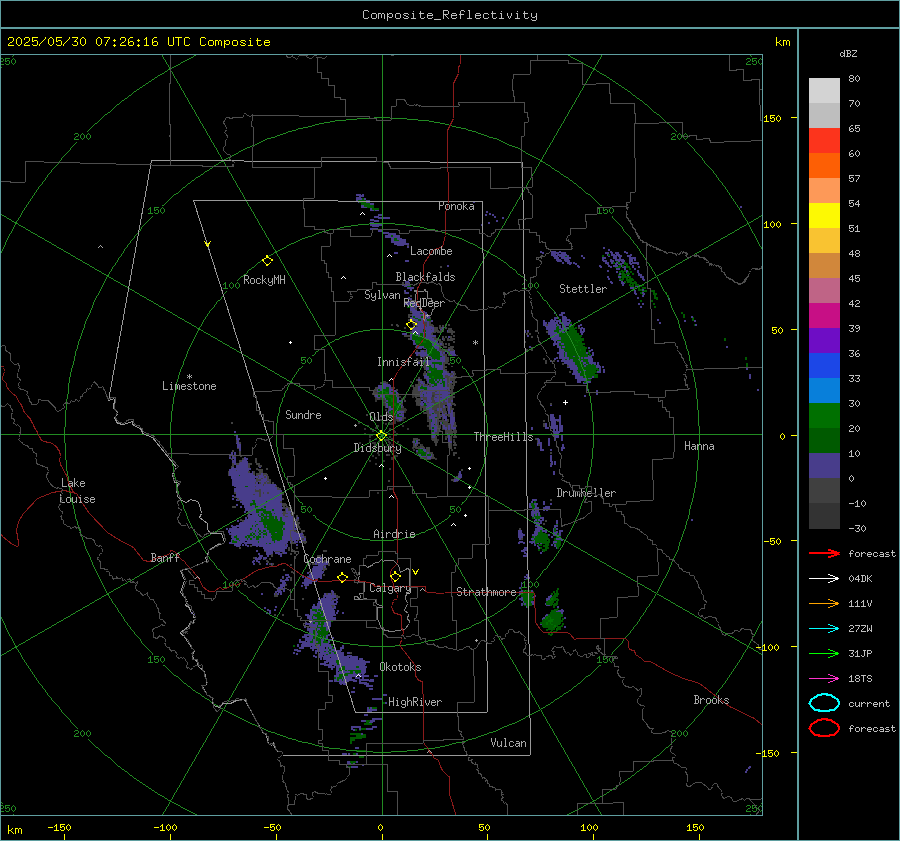Click the Drumheller city label
The height and width of the screenshot is (841, 900).
(586, 493)
